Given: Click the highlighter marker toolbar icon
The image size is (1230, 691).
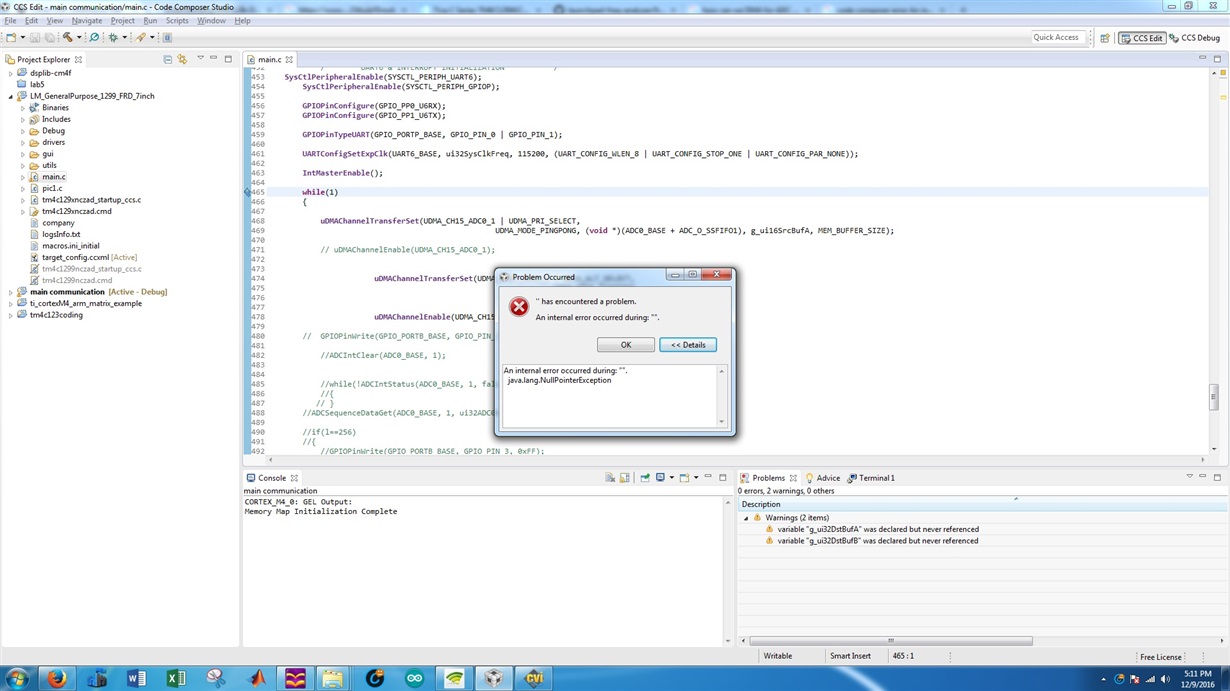Looking at the screenshot, I should pyautogui.click(x=141, y=38).
